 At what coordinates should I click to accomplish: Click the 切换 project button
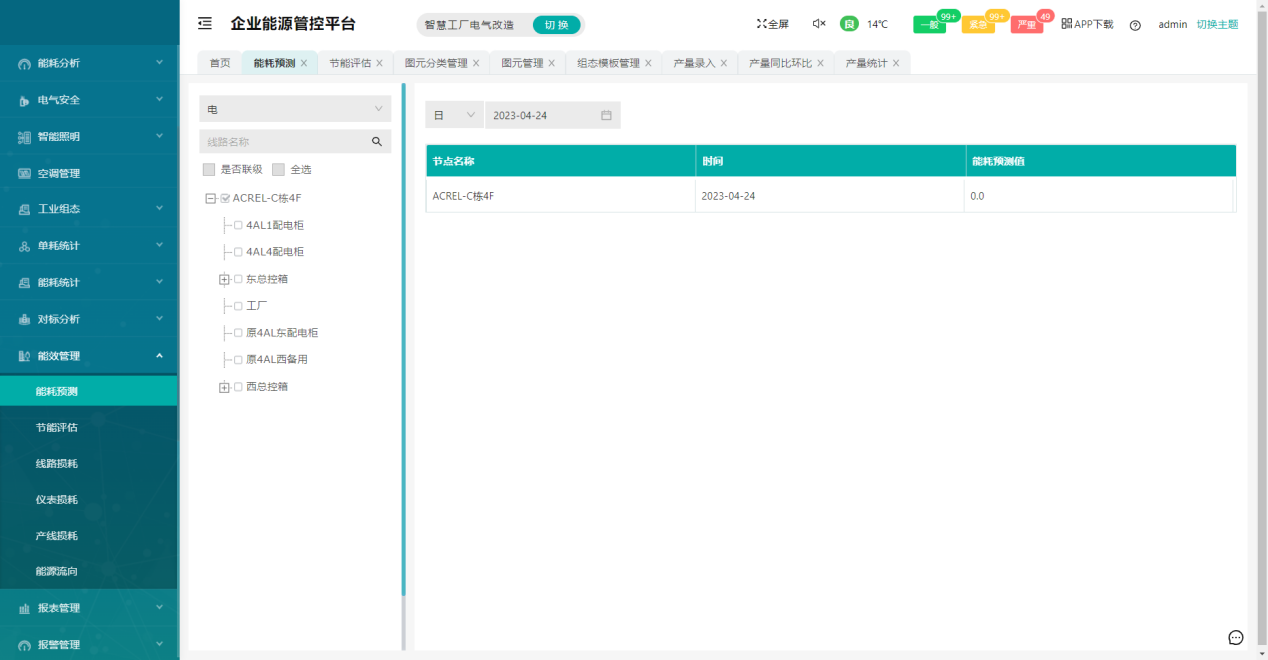pyautogui.click(x=556, y=25)
